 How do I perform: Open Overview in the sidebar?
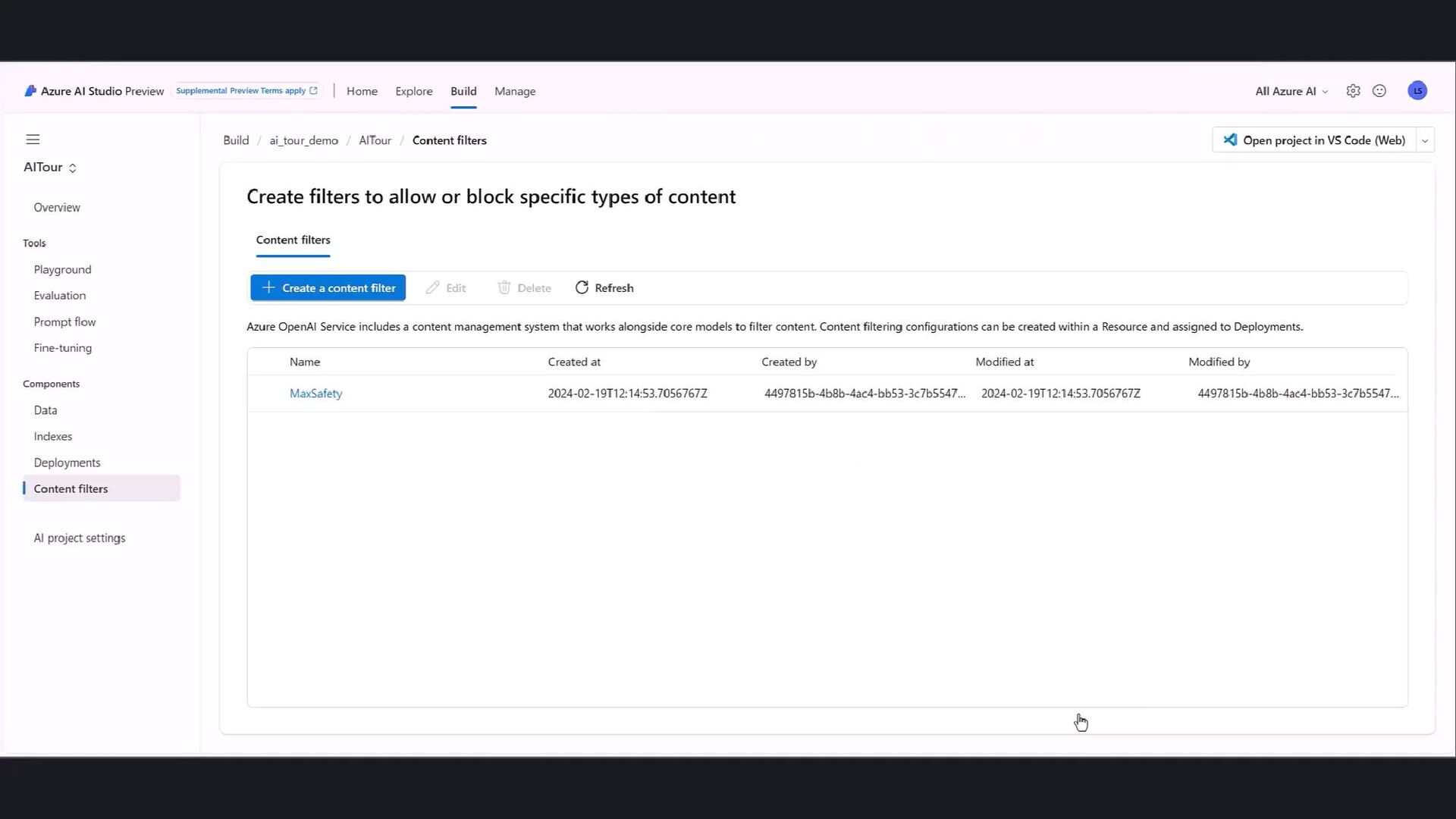click(x=57, y=207)
